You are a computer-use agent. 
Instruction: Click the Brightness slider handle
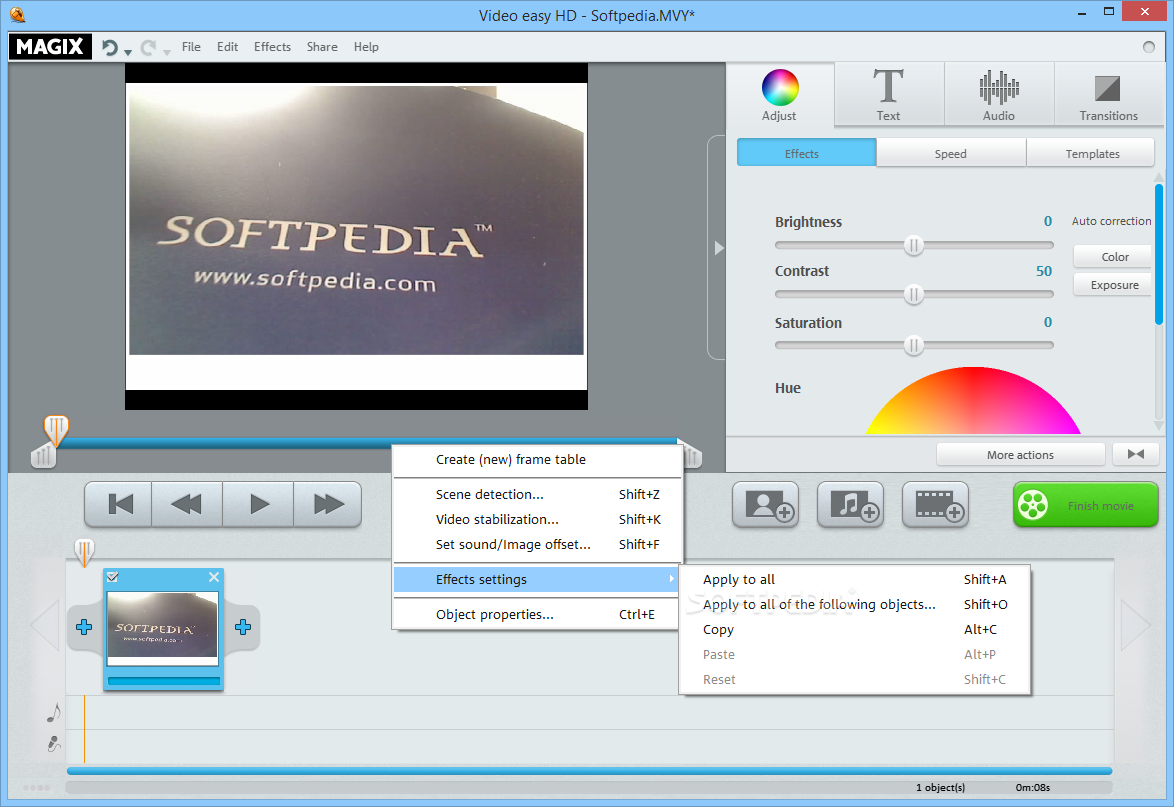point(913,245)
